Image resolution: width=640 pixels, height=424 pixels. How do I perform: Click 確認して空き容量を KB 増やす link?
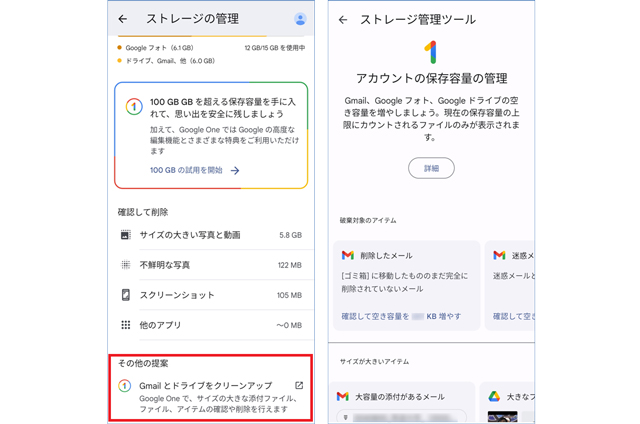(401, 316)
